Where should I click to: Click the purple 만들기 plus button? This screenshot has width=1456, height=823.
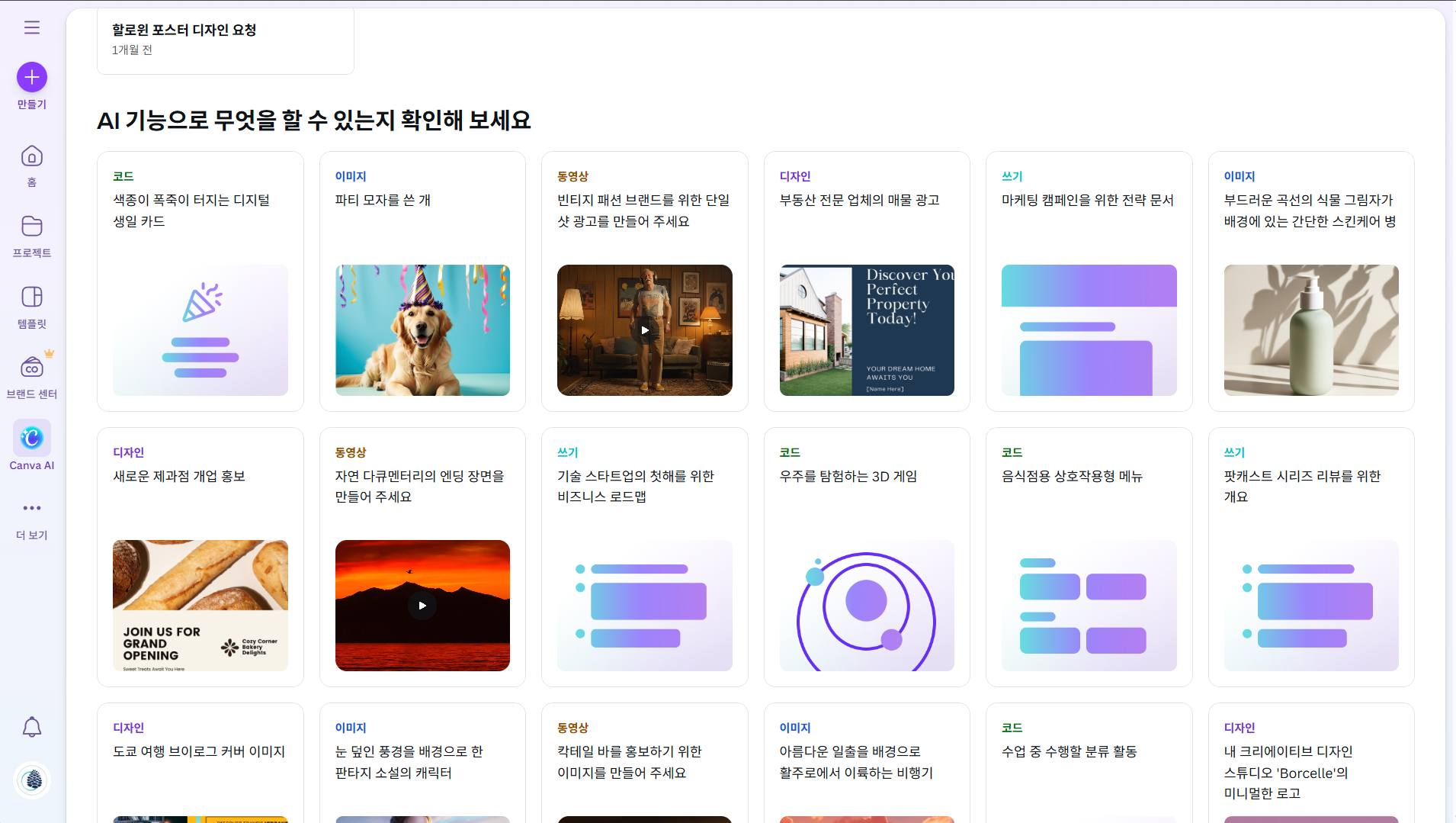(32, 77)
